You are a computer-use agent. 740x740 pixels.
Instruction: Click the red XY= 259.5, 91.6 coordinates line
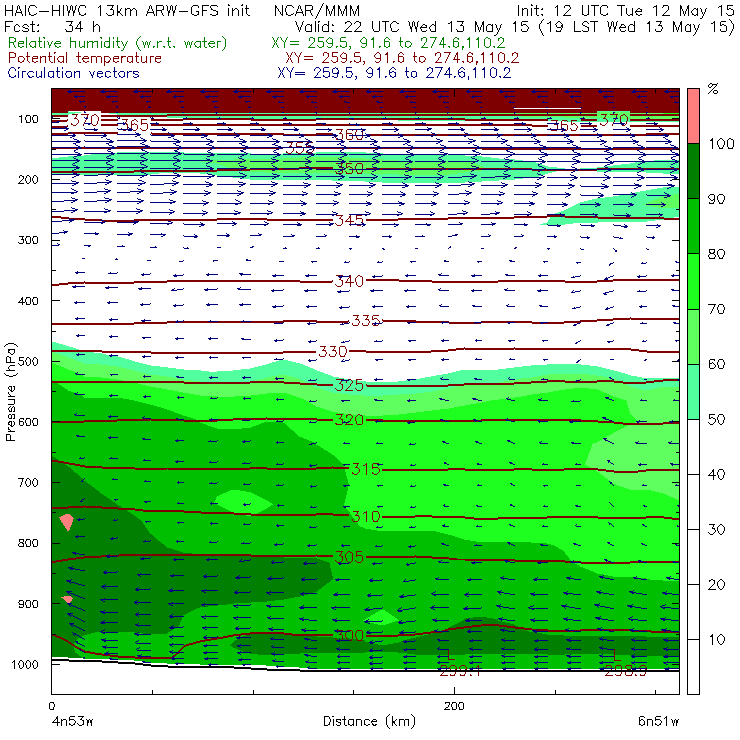tap(402, 58)
